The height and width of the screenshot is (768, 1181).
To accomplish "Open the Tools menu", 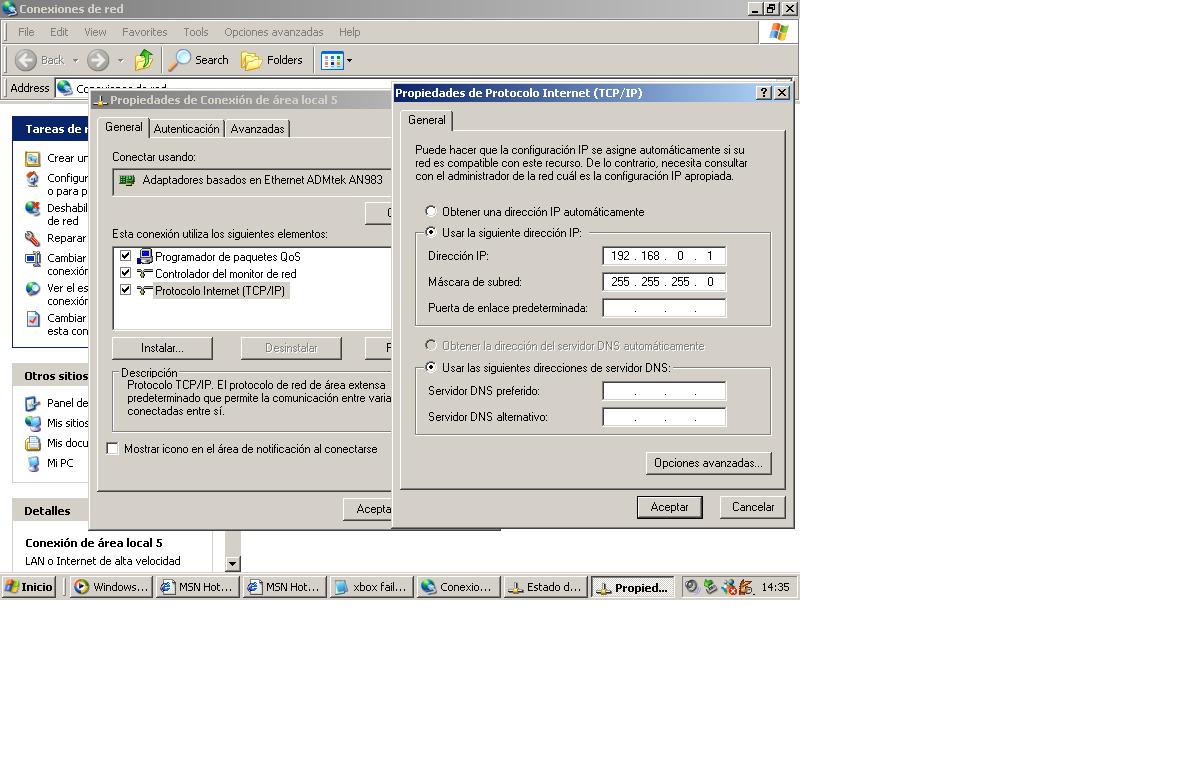I will (x=196, y=32).
